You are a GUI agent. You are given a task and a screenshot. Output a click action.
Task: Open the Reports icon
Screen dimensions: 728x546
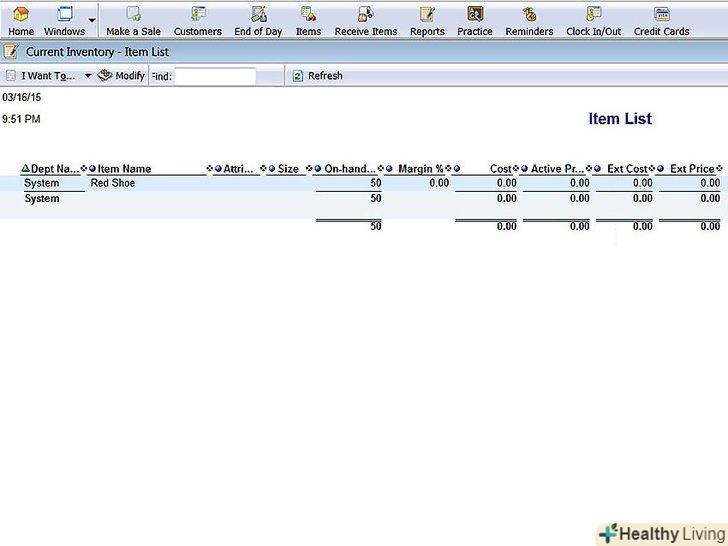[427, 20]
